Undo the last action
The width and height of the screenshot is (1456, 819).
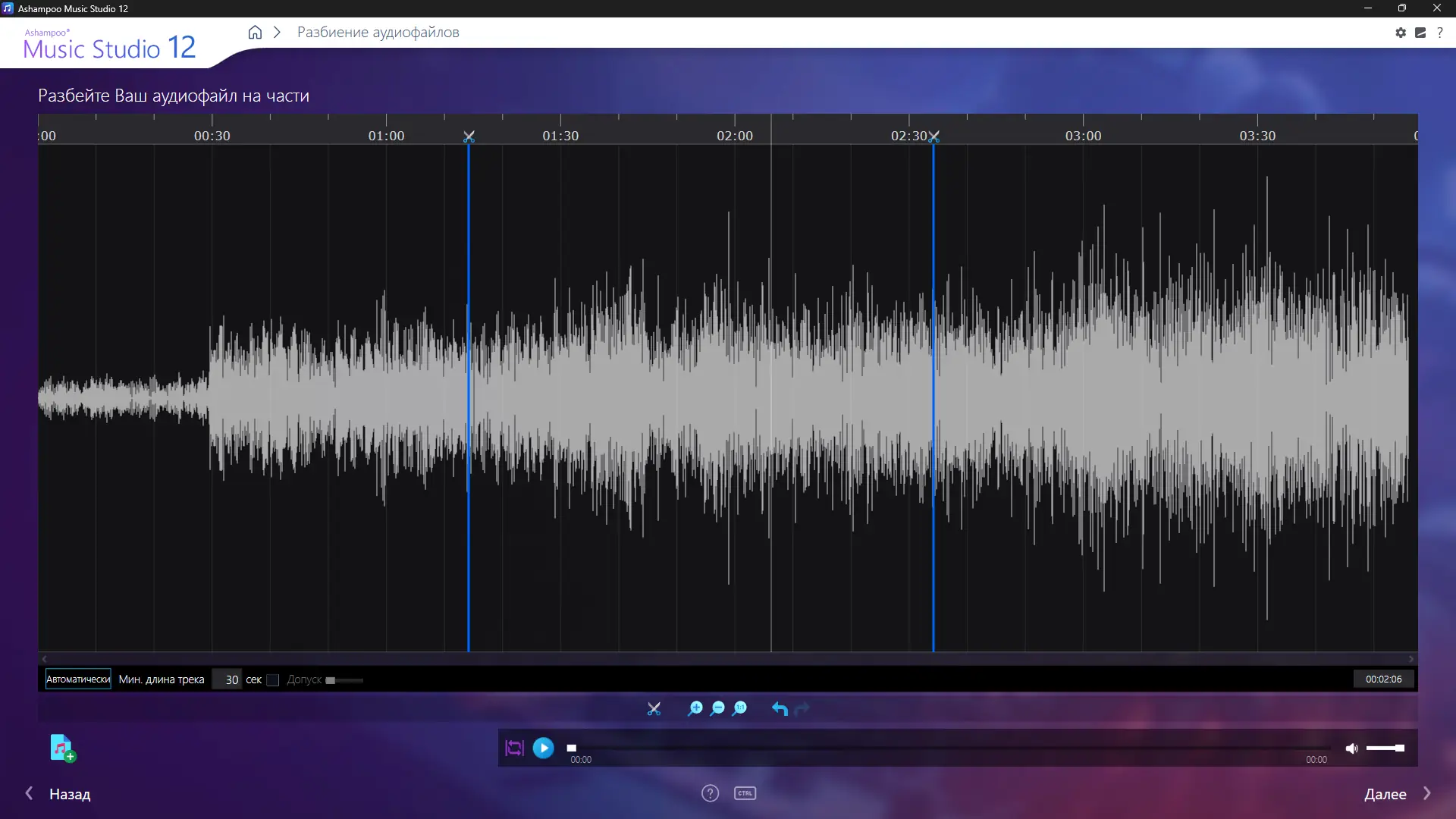coord(780,709)
